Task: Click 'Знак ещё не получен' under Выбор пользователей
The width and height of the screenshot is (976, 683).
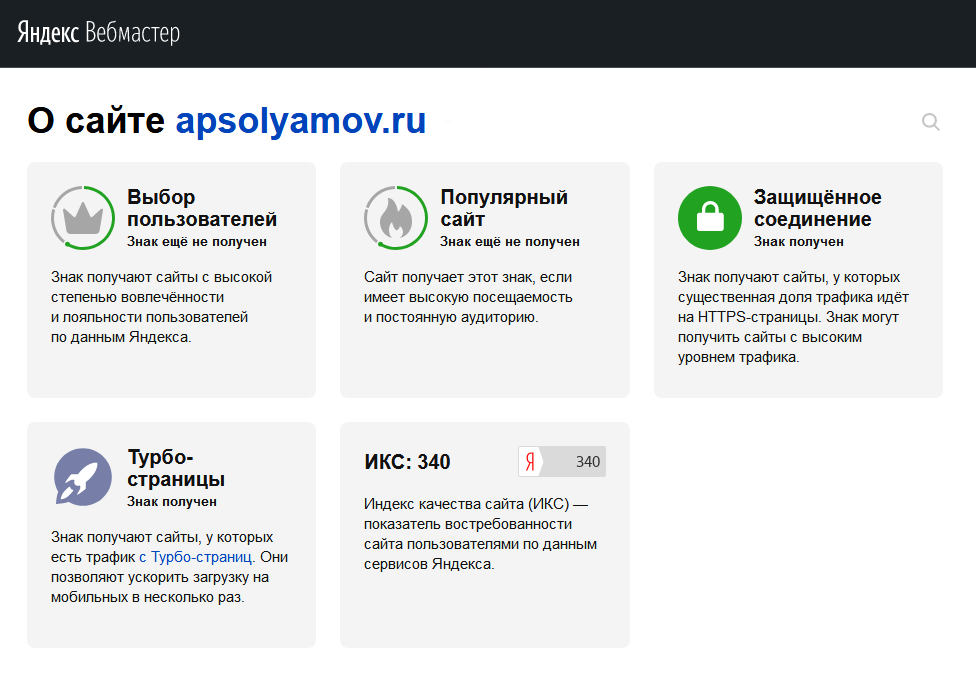Action: [x=197, y=242]
